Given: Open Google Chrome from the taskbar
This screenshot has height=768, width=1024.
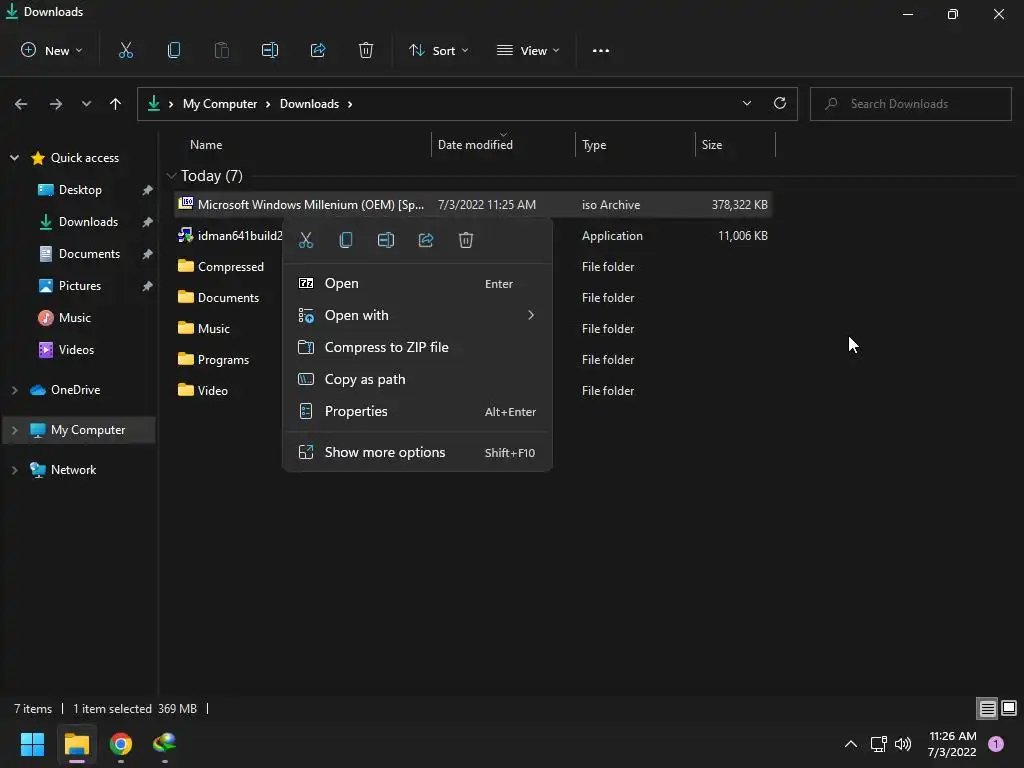Looking at the screenshot, I should pyautogui.click(x=121, y=743).
